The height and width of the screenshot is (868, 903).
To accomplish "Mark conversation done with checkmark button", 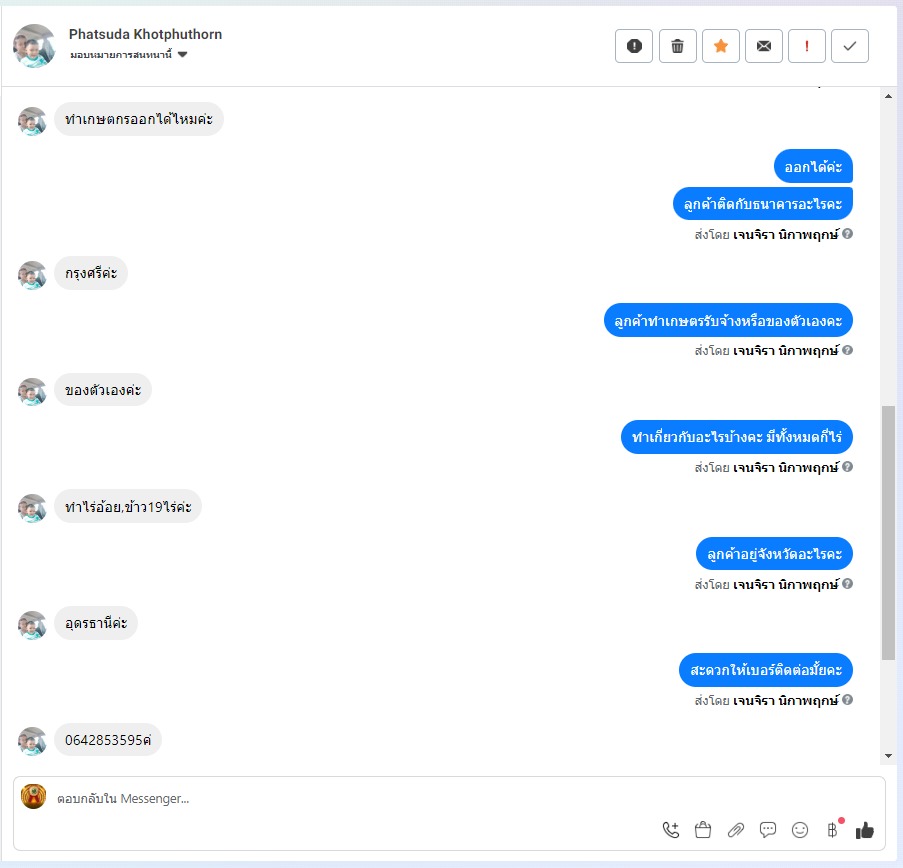I will coord(850,46).
